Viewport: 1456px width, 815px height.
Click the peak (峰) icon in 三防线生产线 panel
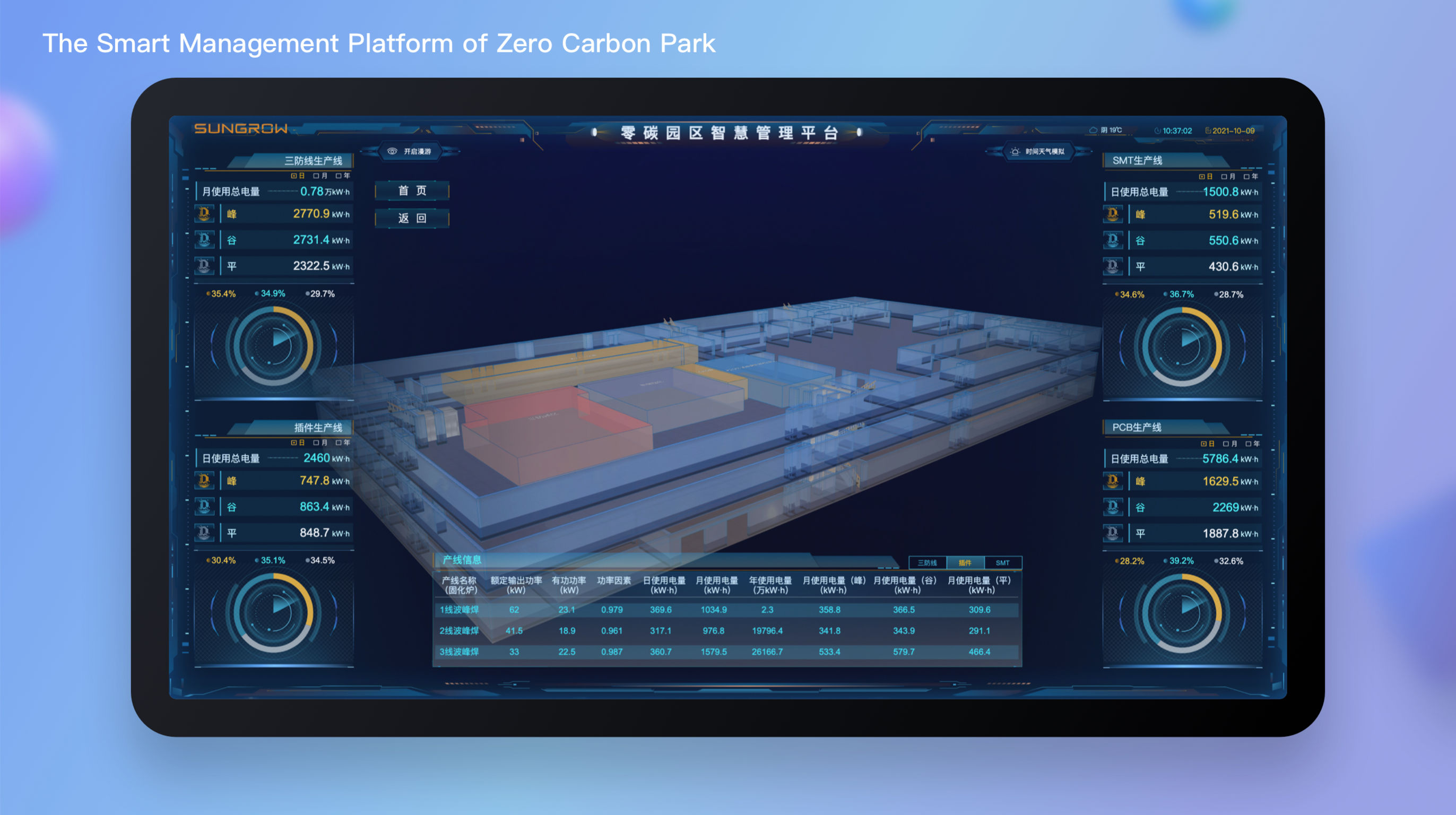click(205, 214)
